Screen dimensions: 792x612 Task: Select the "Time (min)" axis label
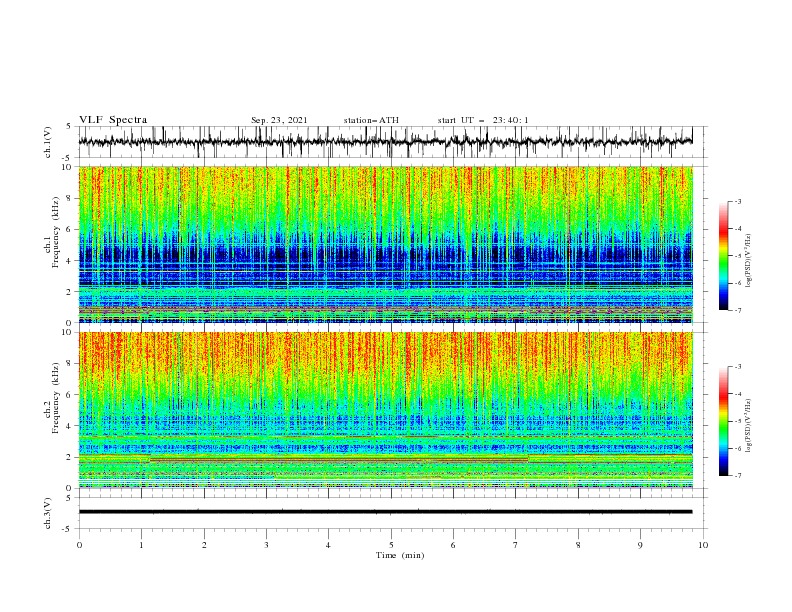[x=400, y=555]
